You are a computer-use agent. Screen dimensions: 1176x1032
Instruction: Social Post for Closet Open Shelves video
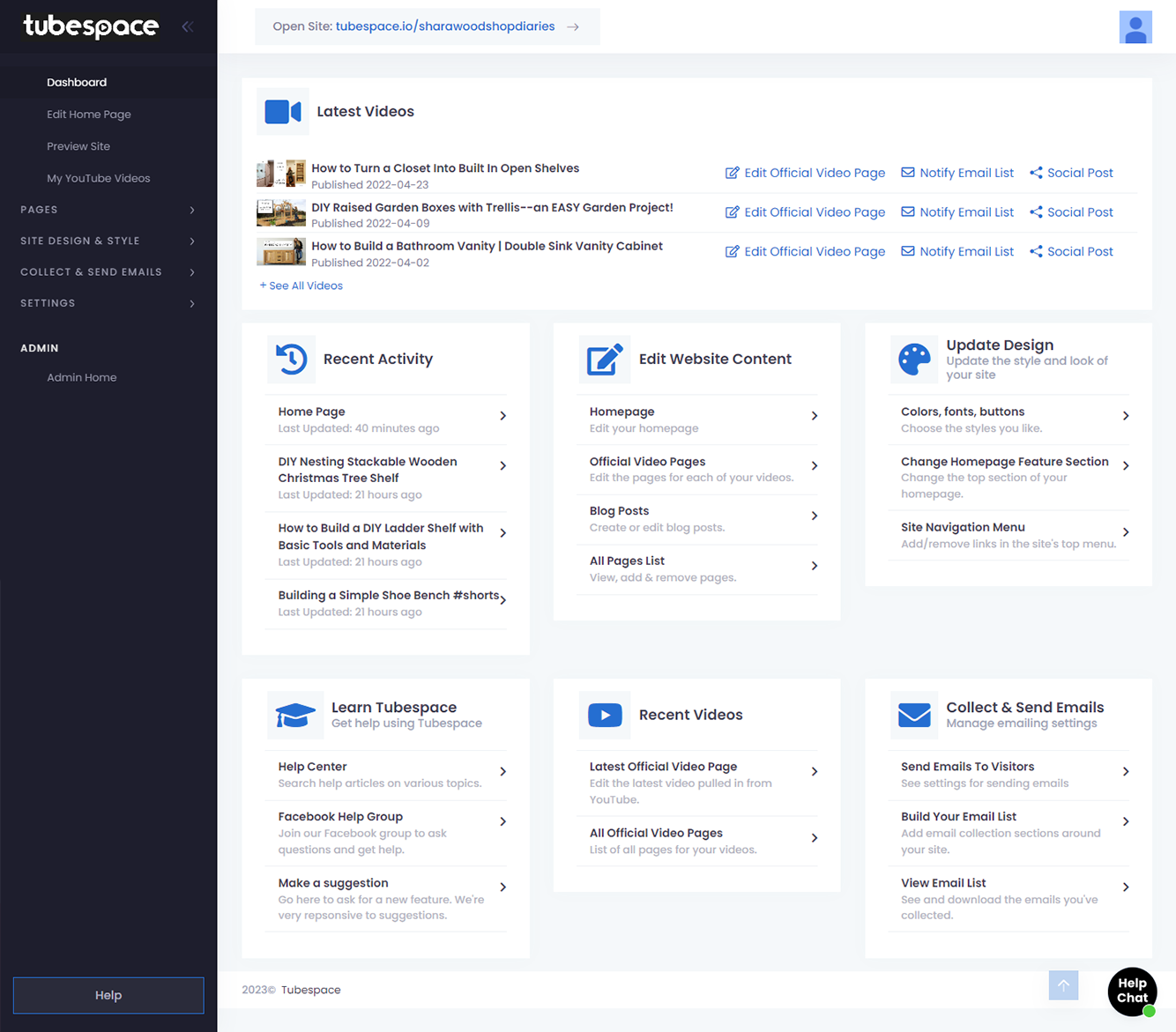tap(1071, 173)
